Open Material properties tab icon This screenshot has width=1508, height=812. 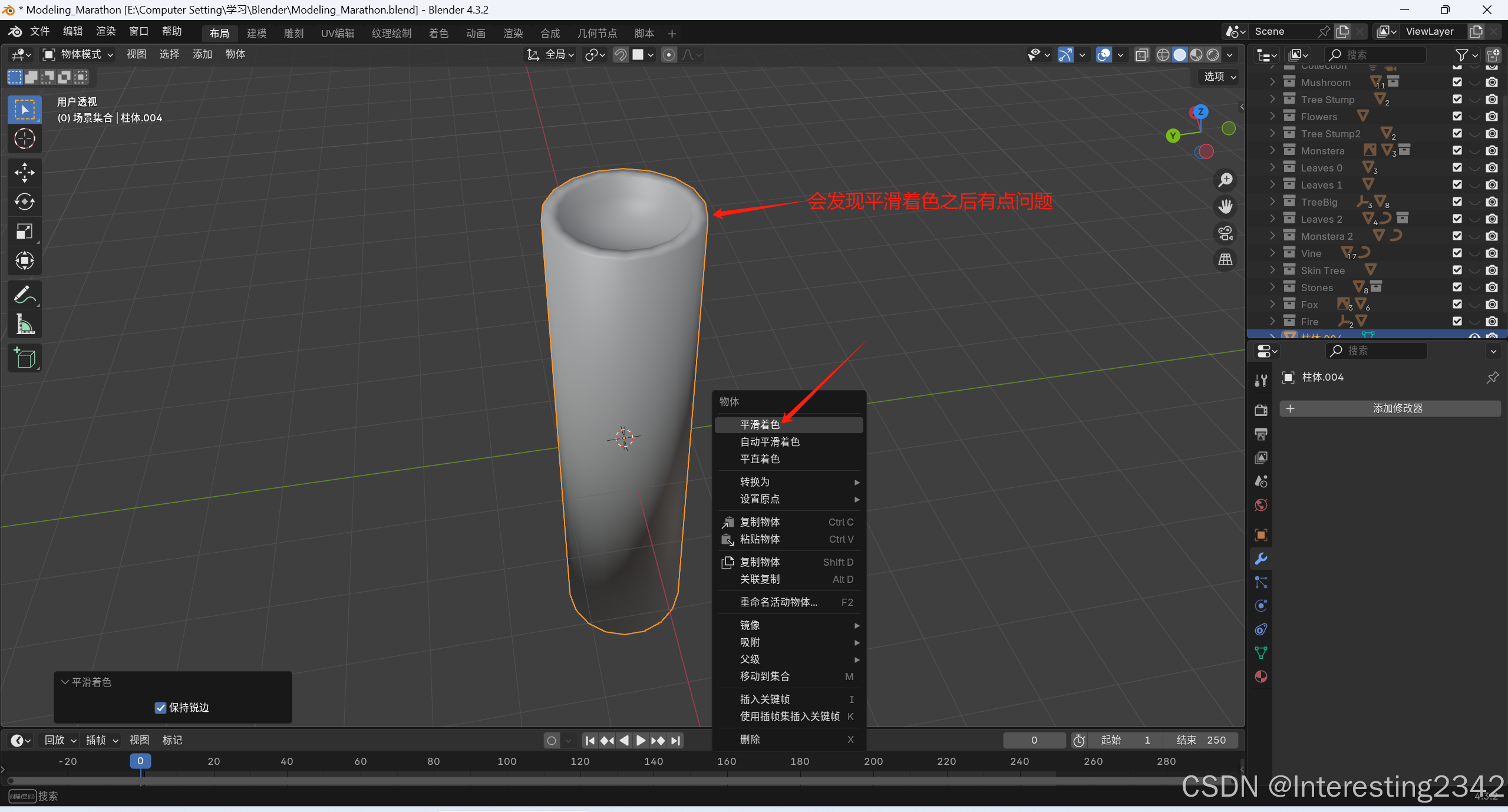click(x=1261, y=676)
